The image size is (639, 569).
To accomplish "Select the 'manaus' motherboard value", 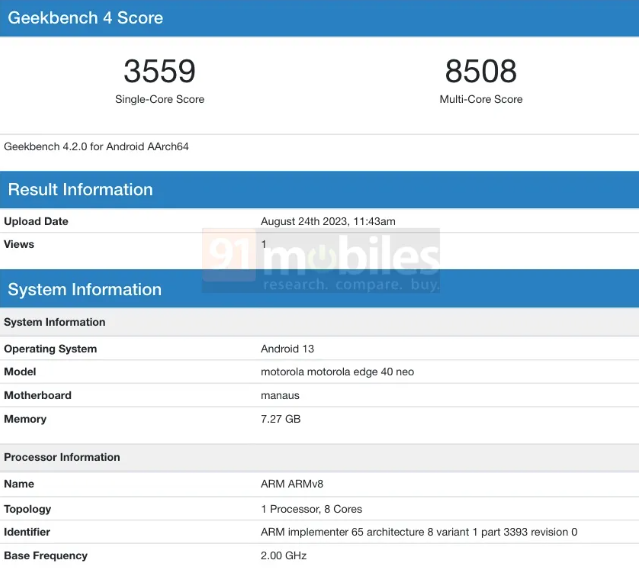I will coord(280,395).
